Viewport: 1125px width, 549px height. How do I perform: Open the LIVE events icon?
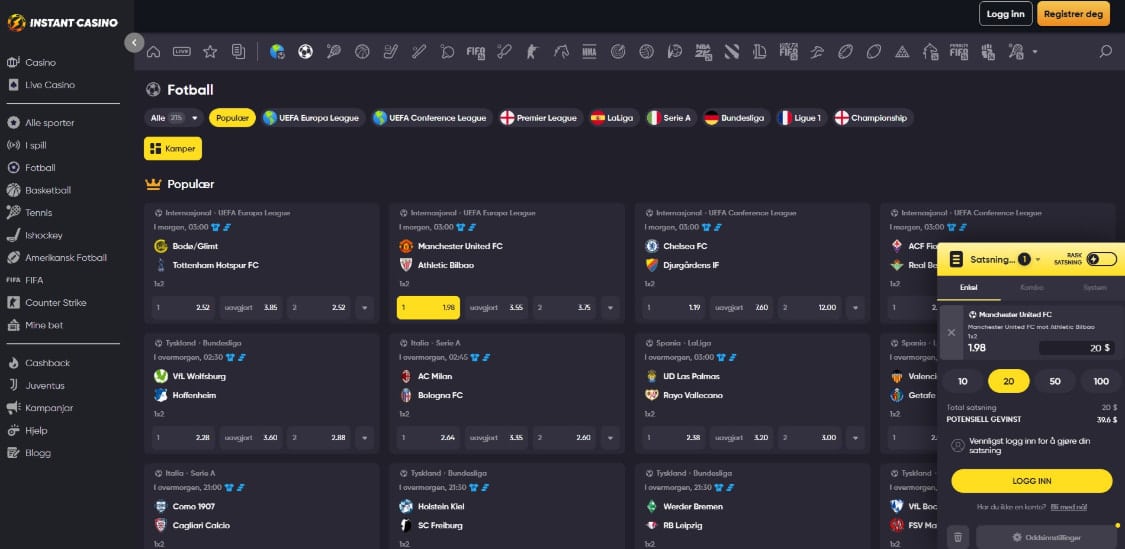pyautogui.click(x=182, y=52)
